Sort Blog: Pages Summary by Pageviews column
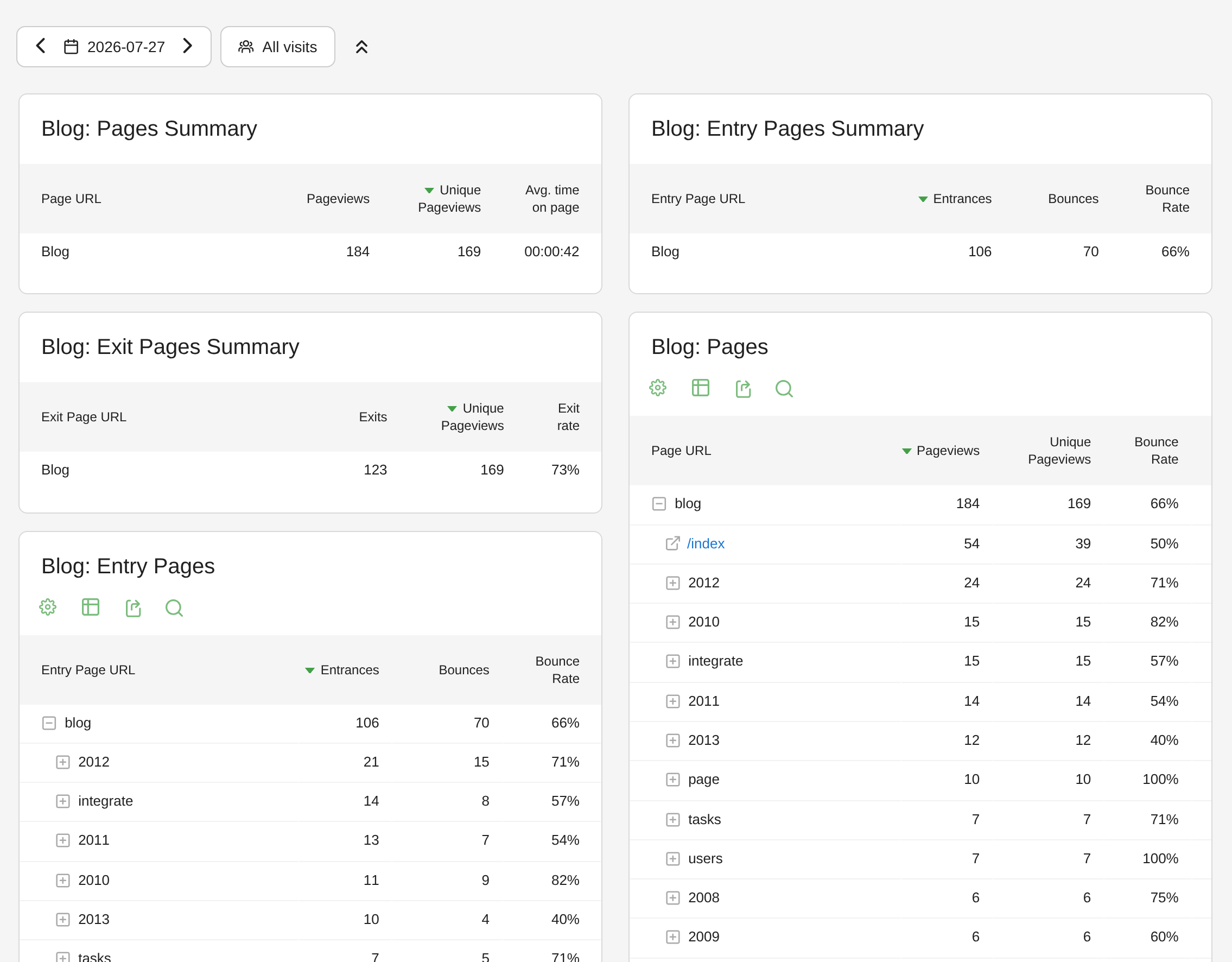 338,199
